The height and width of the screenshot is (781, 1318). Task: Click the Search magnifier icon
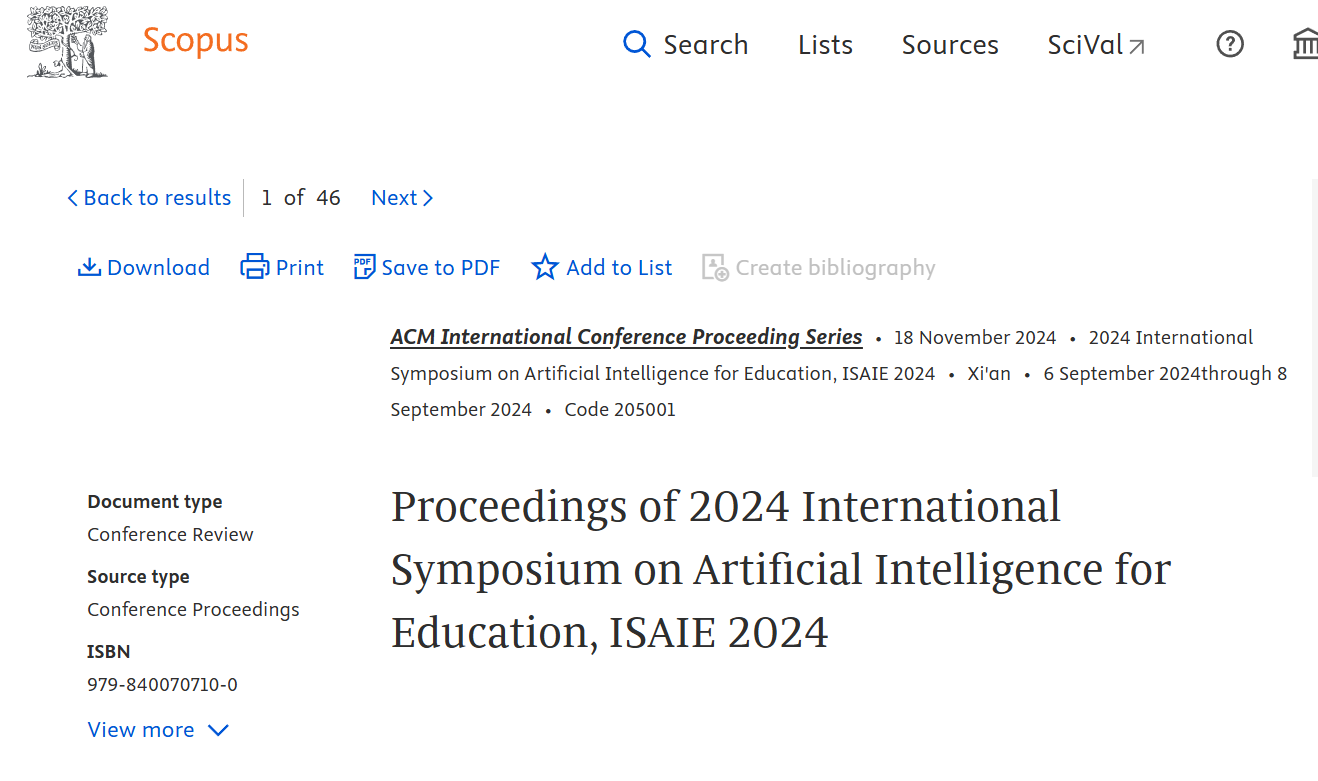(x=636, y=44)
